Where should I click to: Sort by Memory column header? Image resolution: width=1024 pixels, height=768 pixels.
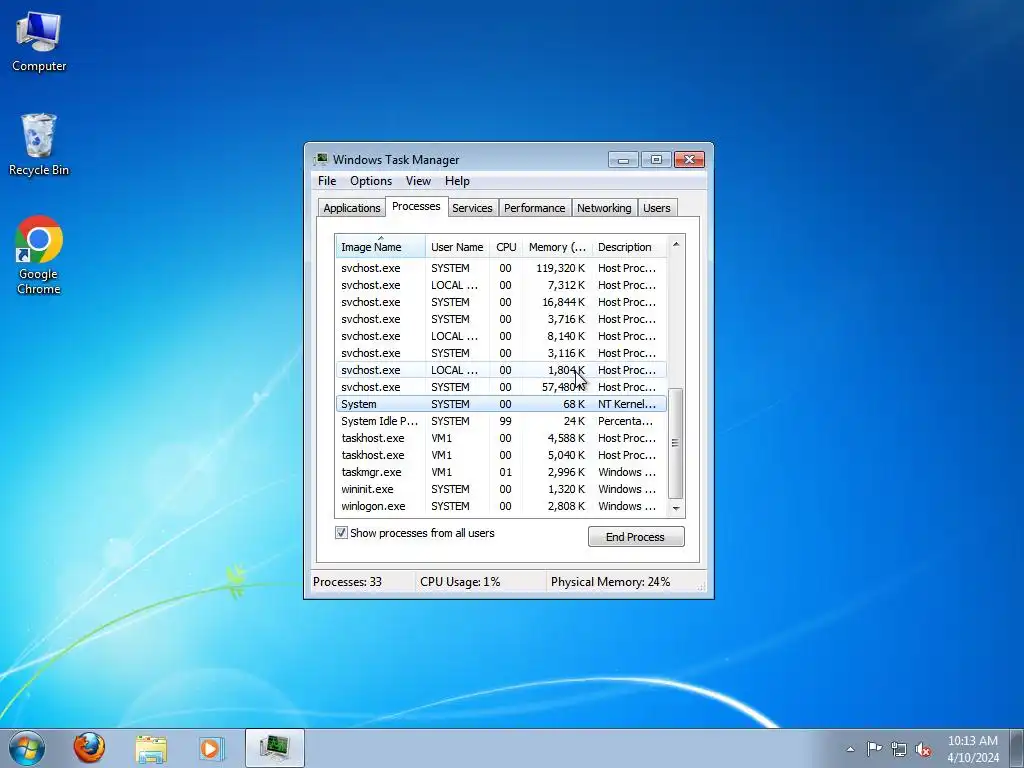[x=557, y=247]
